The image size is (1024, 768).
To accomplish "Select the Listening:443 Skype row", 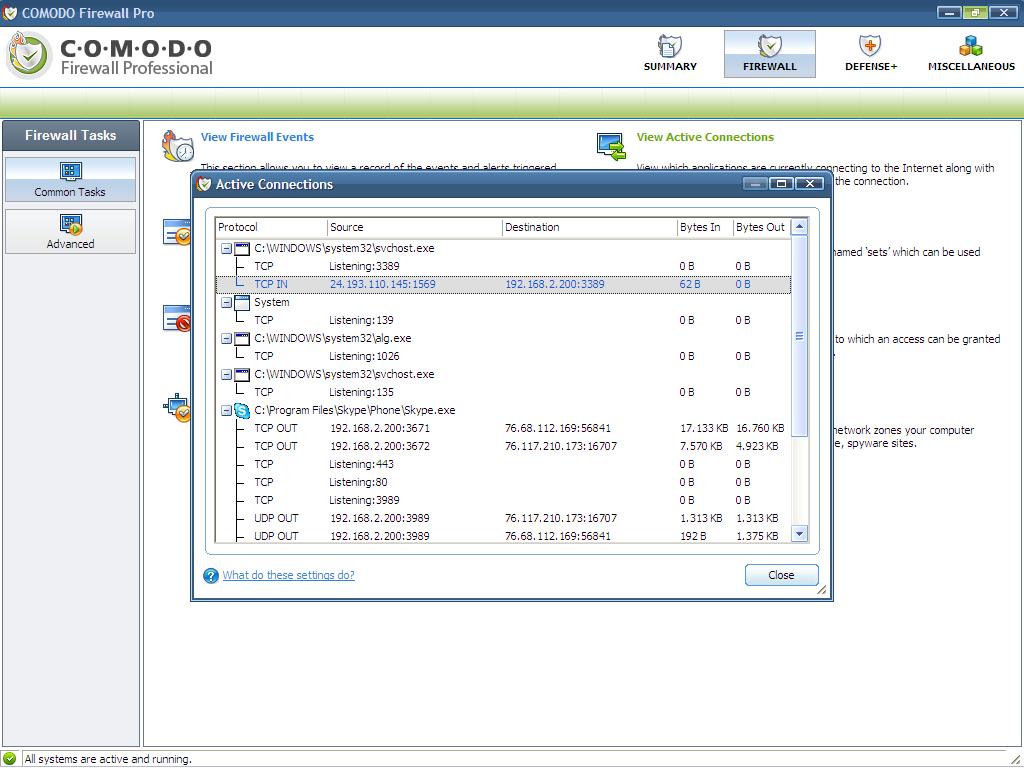I will [x=503, y=464].
